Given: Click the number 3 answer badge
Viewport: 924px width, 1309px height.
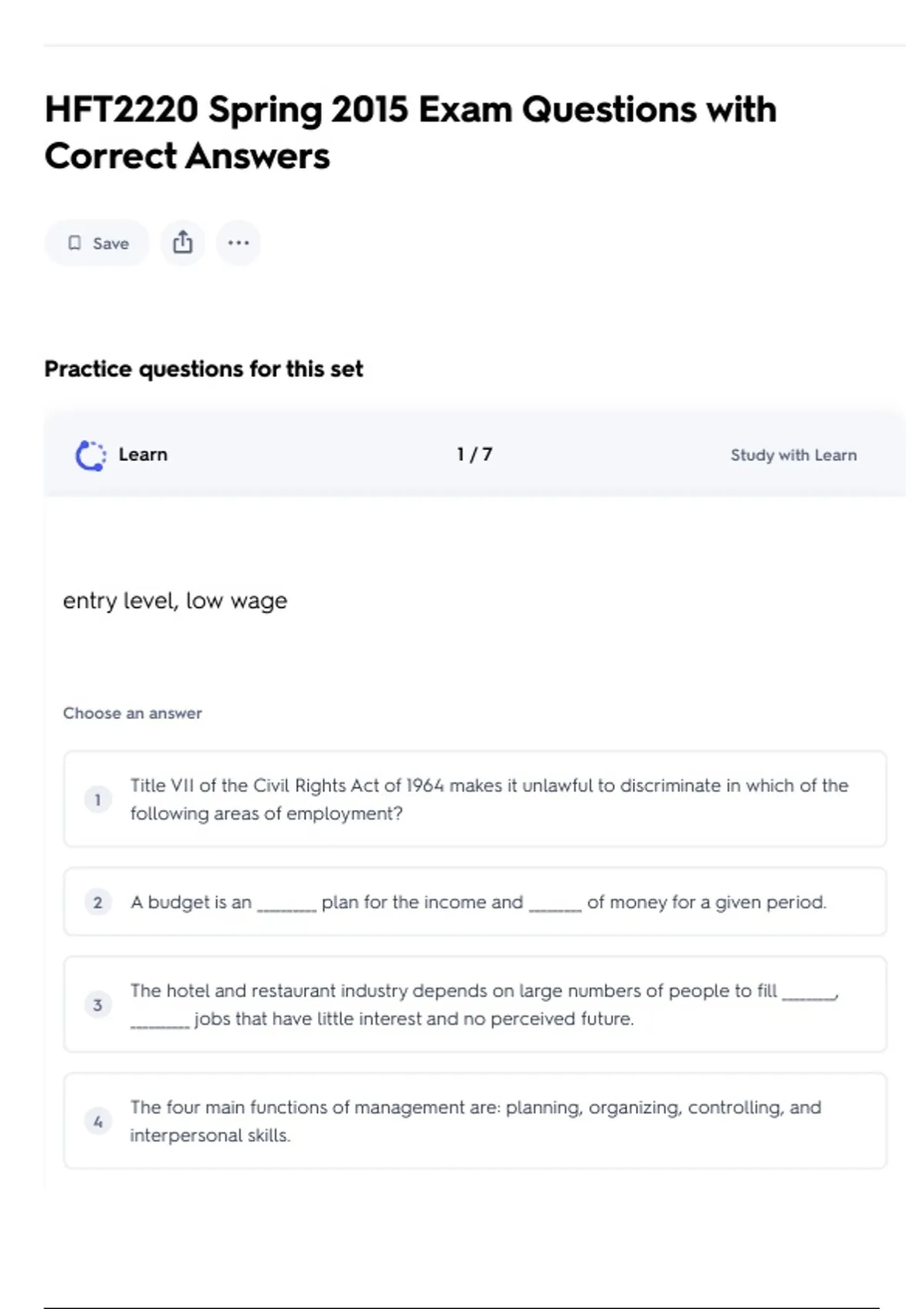Looking at the screenshot, I should click(98, 1005).
